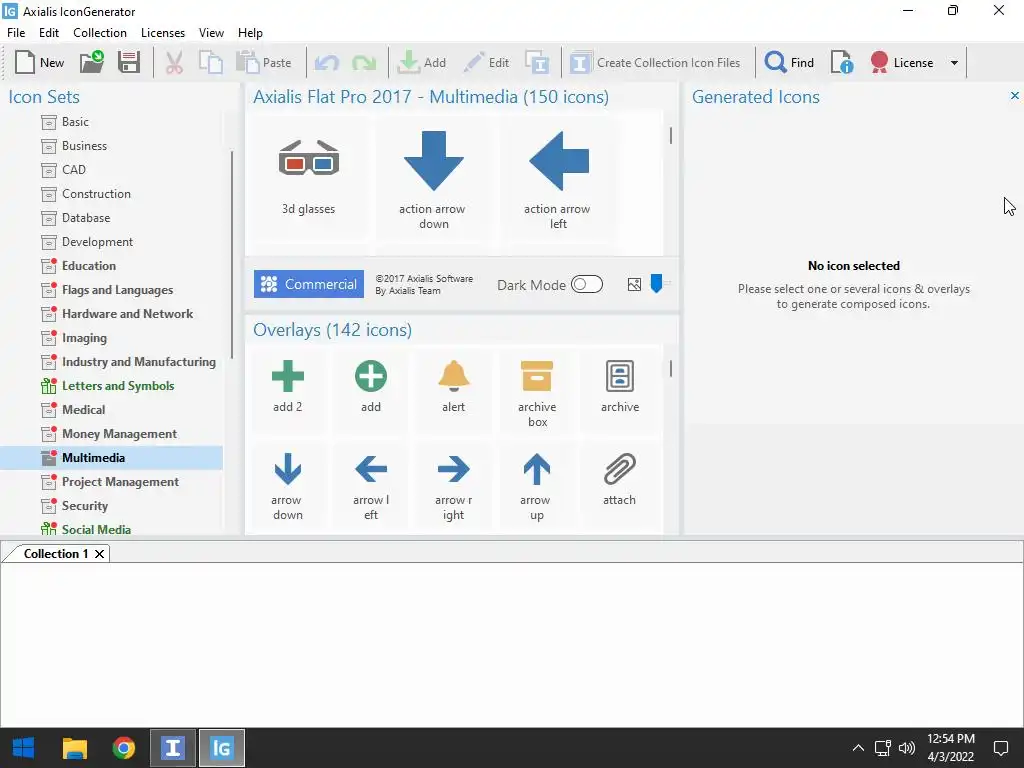The image size is (1024, 768).
Task: Switch to the Collection 1 tab
Action: [x=56, y=554]
